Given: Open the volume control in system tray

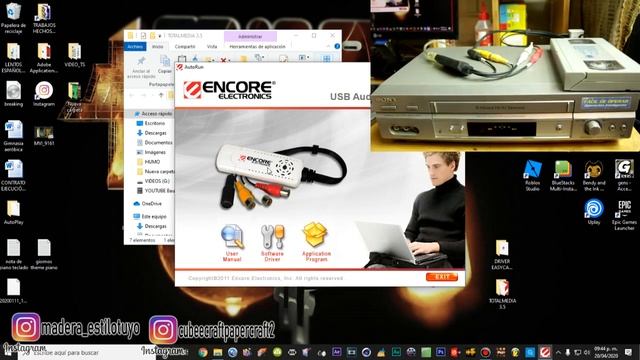Looking at the screenshot, I should click(x=587, y=352).
